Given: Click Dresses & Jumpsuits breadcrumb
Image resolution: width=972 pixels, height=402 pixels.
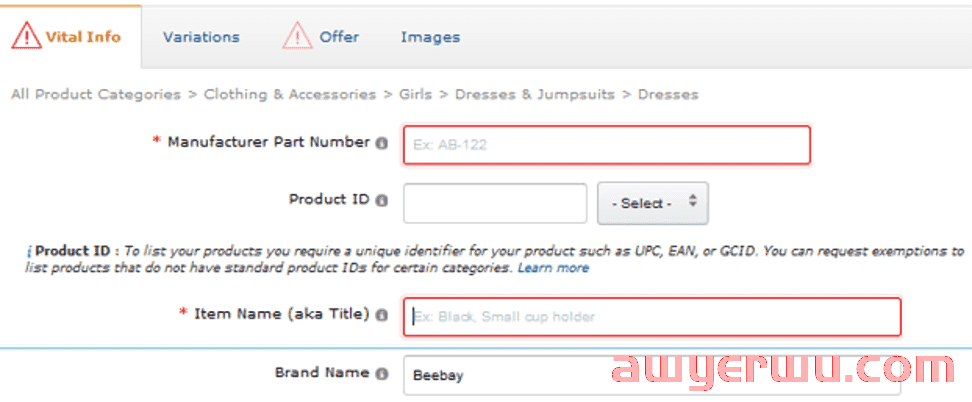Looking at the screenshot, I should pos(535,95).
